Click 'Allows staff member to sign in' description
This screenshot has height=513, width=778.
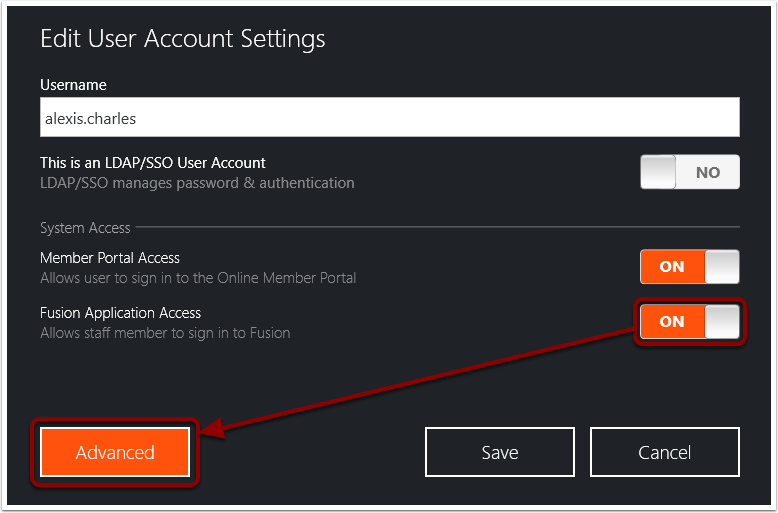[x=165, y=333]
